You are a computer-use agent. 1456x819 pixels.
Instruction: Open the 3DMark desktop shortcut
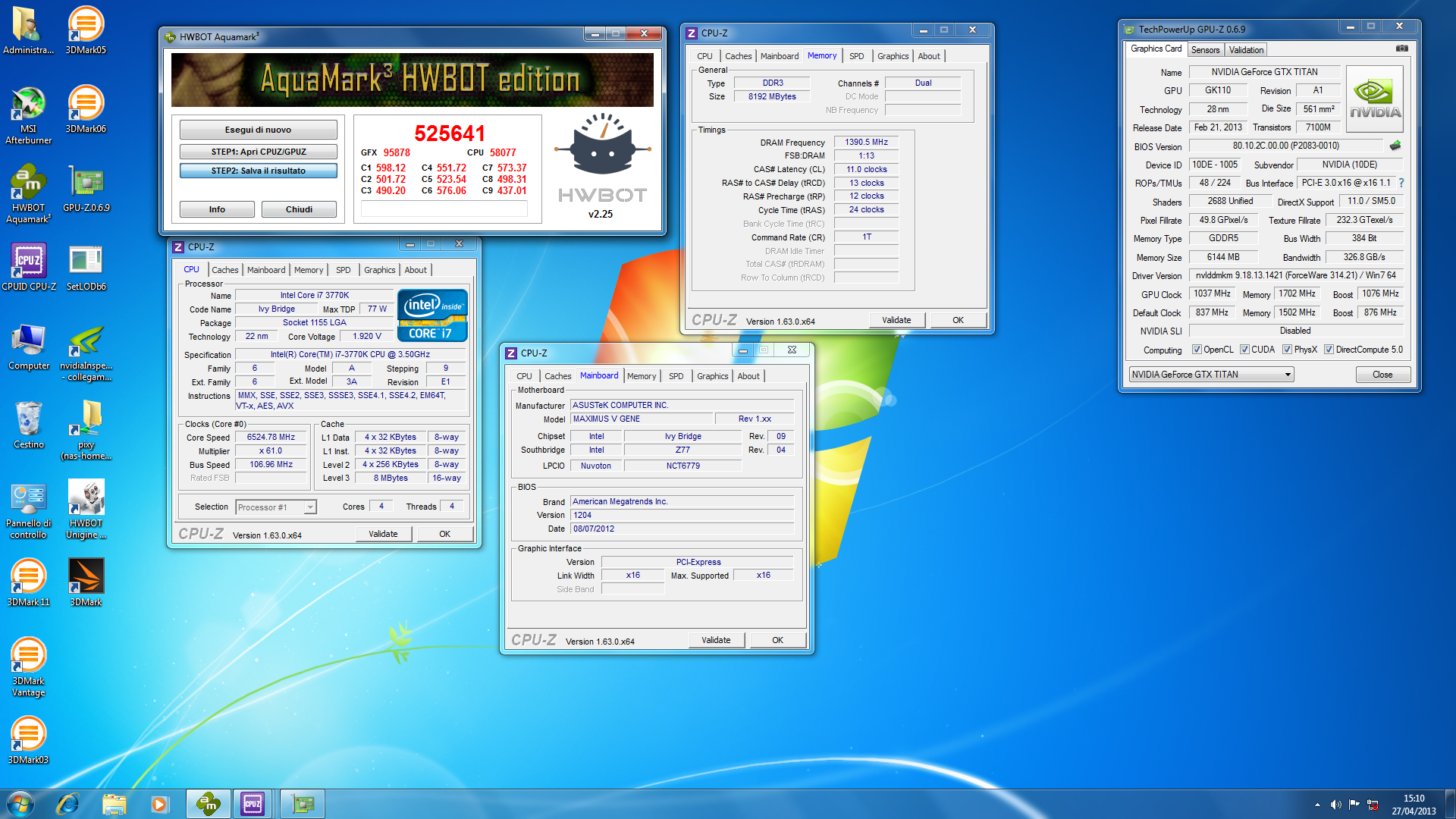(86, 582)
